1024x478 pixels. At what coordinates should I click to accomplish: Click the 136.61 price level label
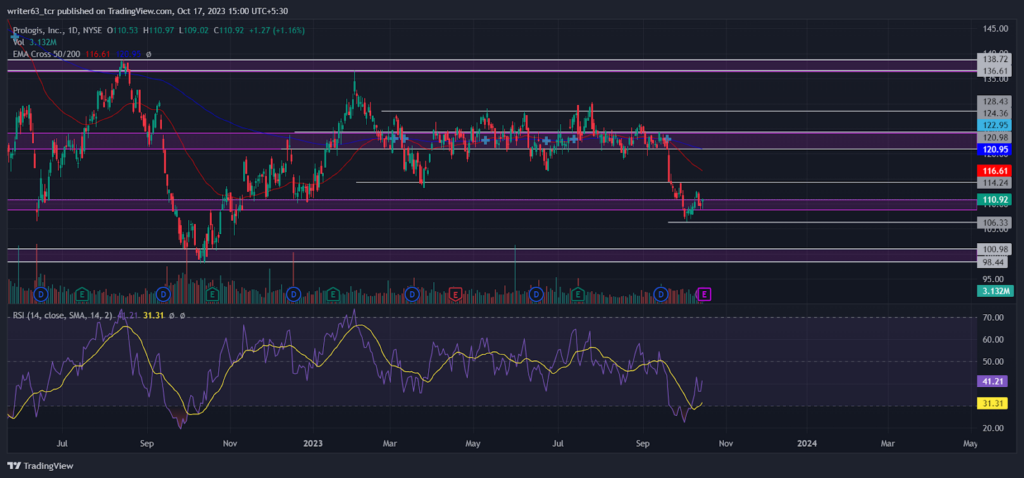coord(994,71)
